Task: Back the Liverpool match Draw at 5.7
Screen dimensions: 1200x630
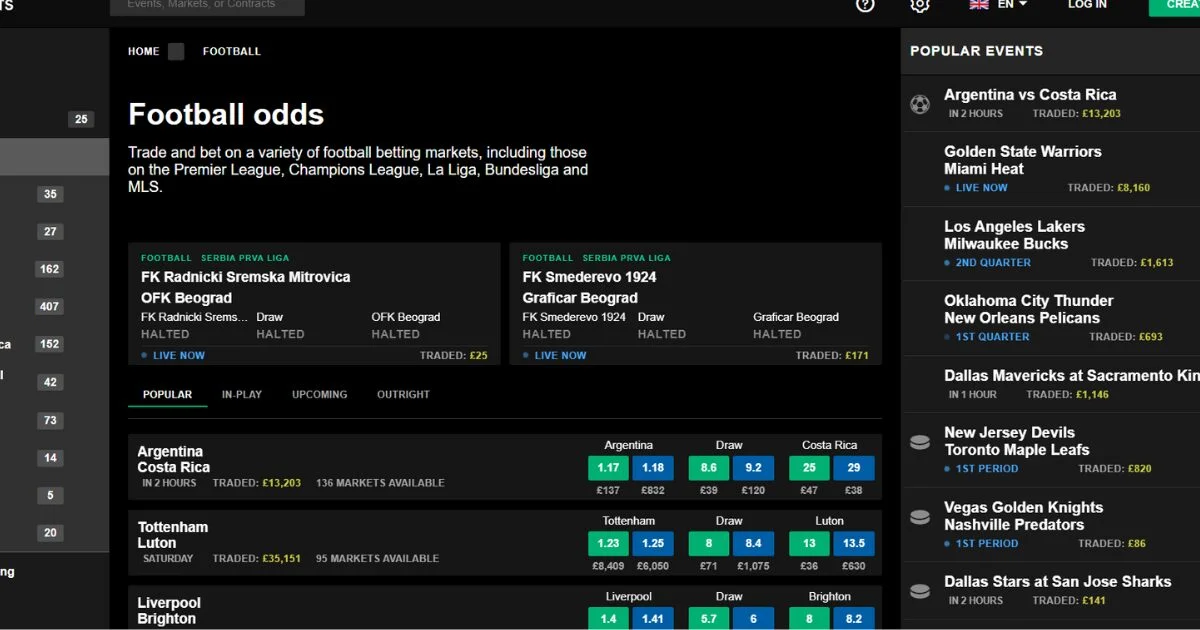Action: (x=709, y=619)
